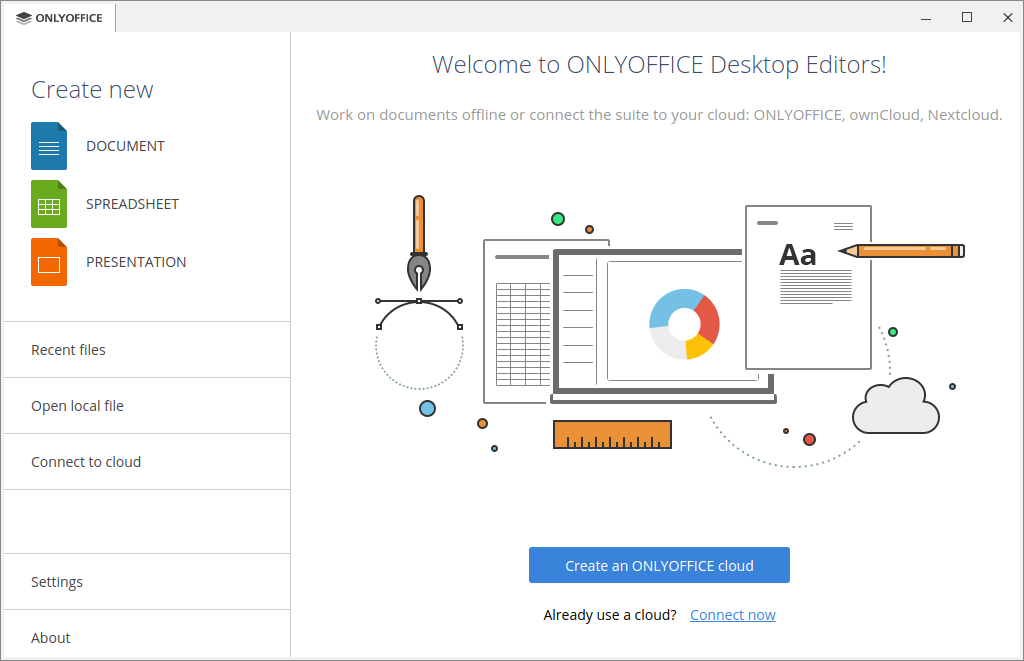
Task: Click Create an ONLYOFFICE cloud button
Action: [660, 565]
